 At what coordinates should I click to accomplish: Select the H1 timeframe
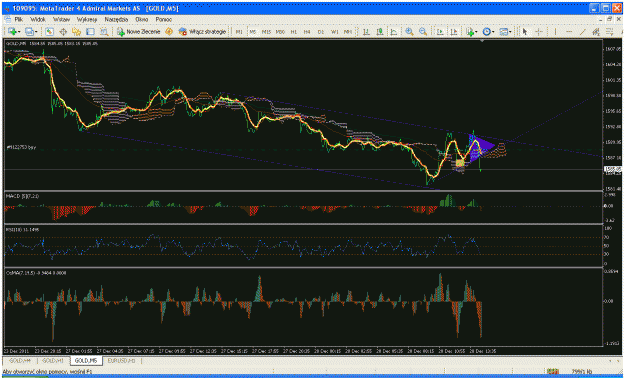point(294,32)
